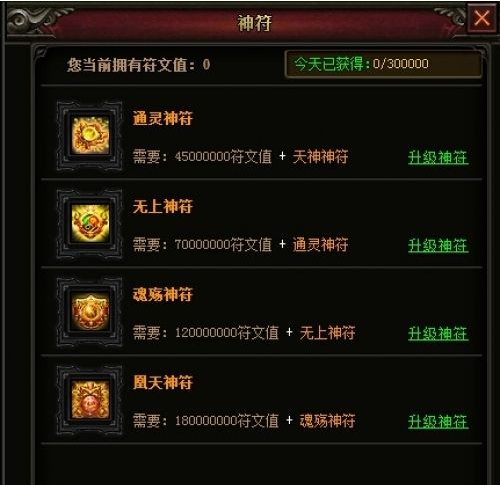
Task: Click 升级神符 link in the 魂殇神符 row
Action: click(438, 333)
